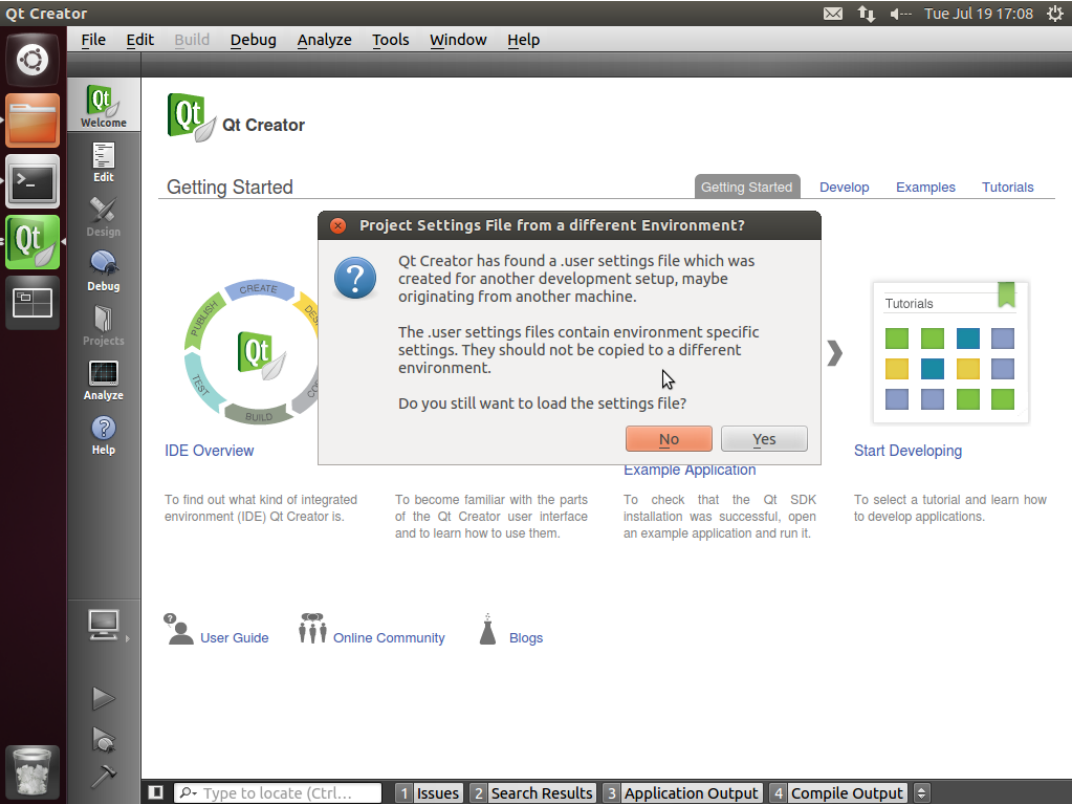Open the sound volume indicator
Screen dimensions: 1074x804
coord(900,14)
